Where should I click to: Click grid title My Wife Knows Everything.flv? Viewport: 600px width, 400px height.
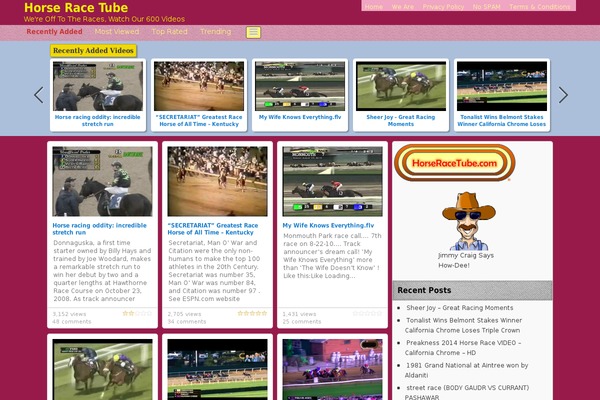point(328,225)
